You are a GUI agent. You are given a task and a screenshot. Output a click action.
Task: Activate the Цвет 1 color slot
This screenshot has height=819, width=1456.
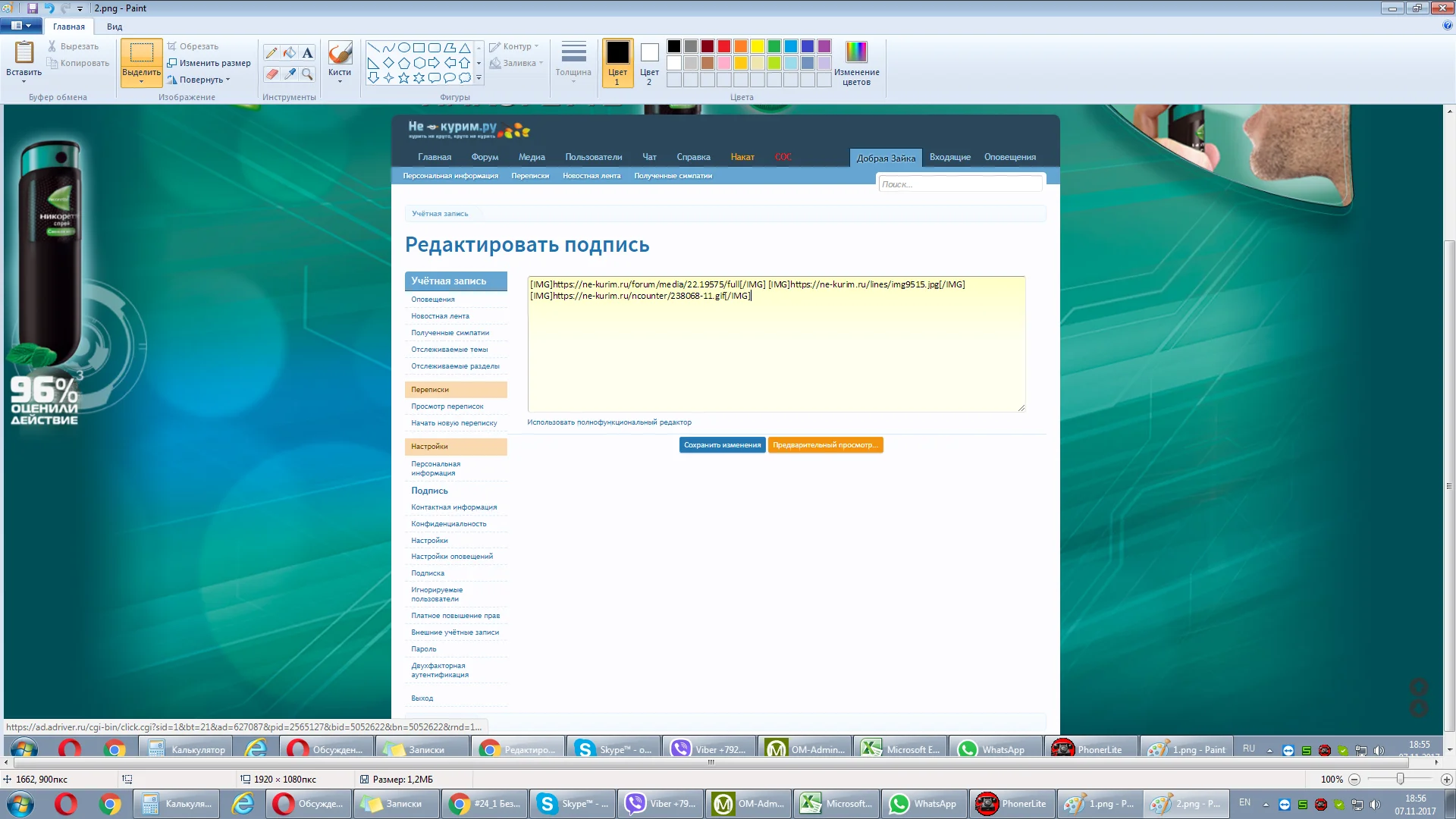click(x=617, y=63)
